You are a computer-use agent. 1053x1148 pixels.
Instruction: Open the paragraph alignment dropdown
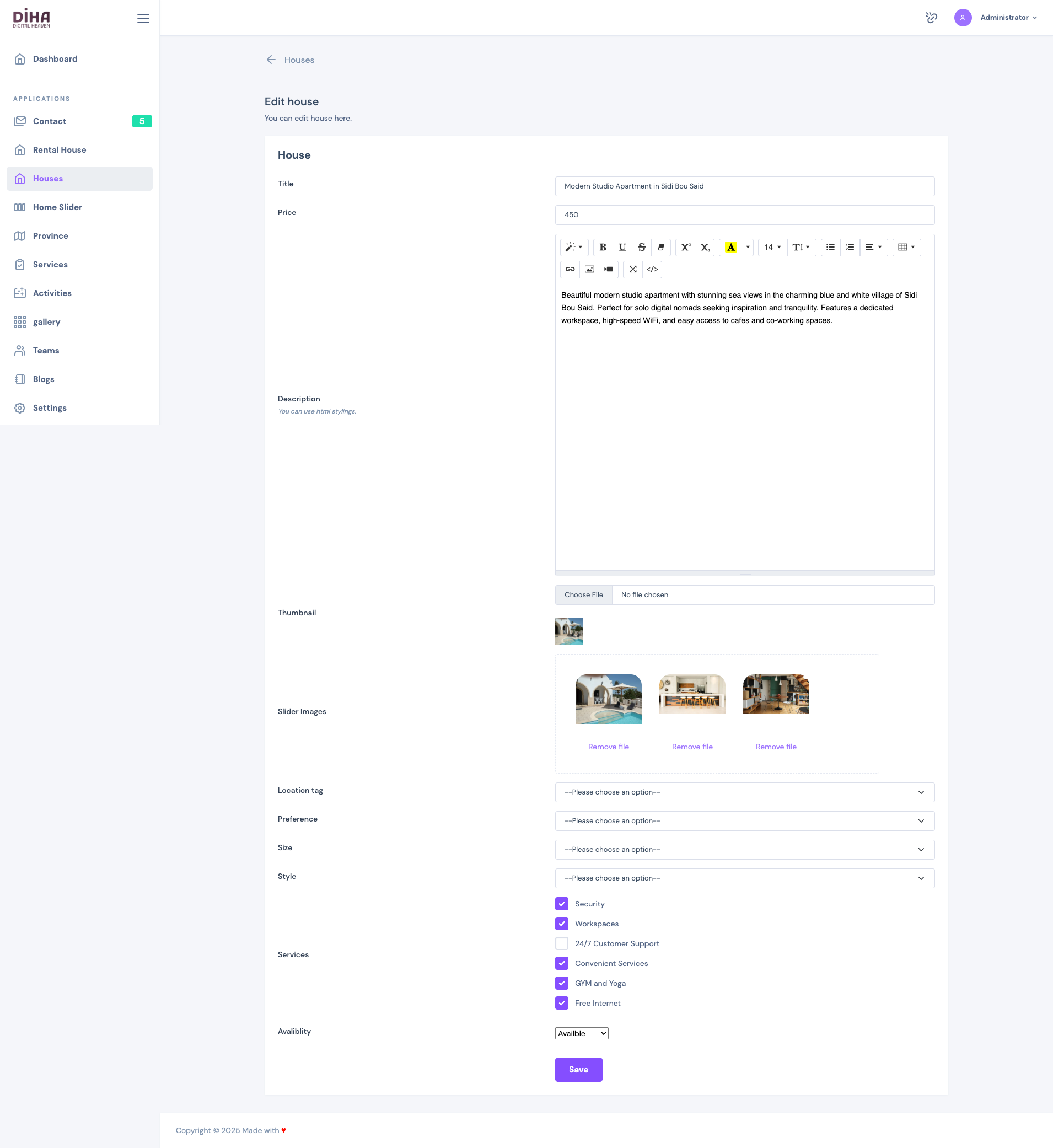click(x=873, y=248)
